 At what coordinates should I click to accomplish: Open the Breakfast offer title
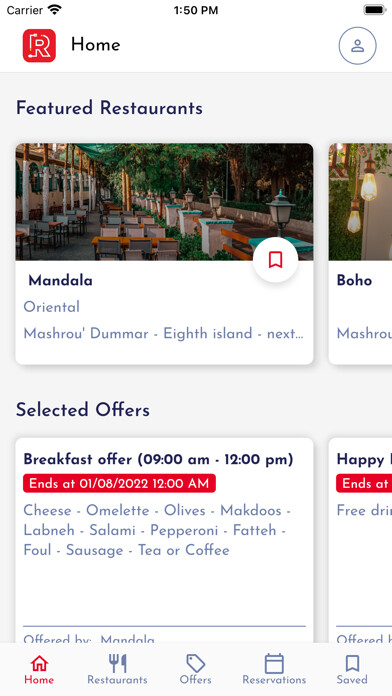158,459
